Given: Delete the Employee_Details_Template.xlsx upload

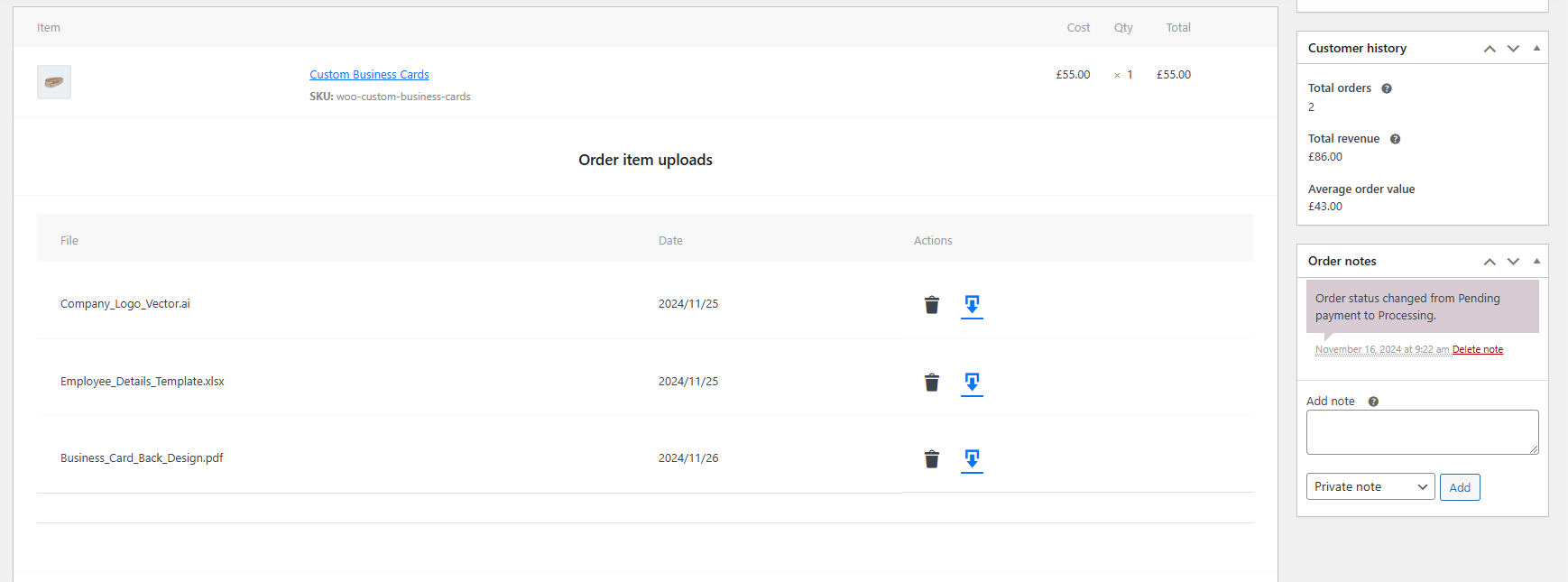Looking at the screenshot, I should [x=932, y=383].
